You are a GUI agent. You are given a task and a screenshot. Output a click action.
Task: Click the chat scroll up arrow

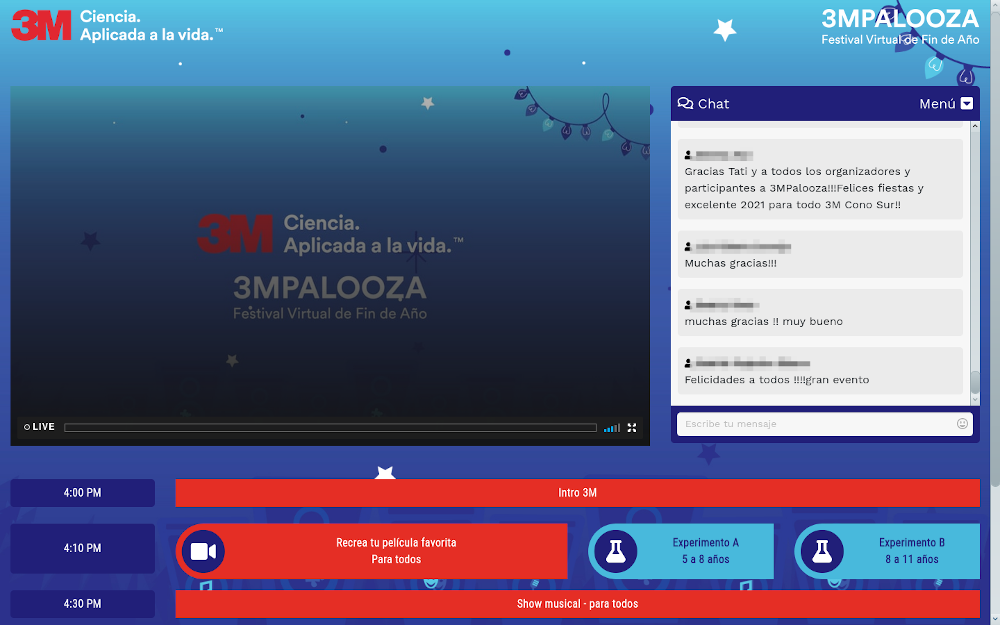click(974, 126)
